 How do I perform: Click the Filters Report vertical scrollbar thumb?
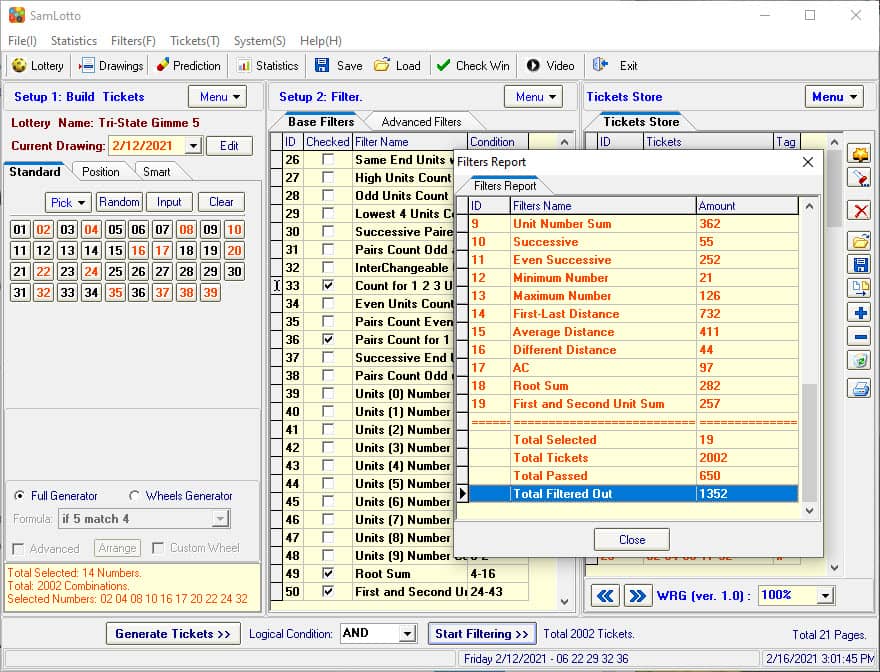(x=809, y=442)
